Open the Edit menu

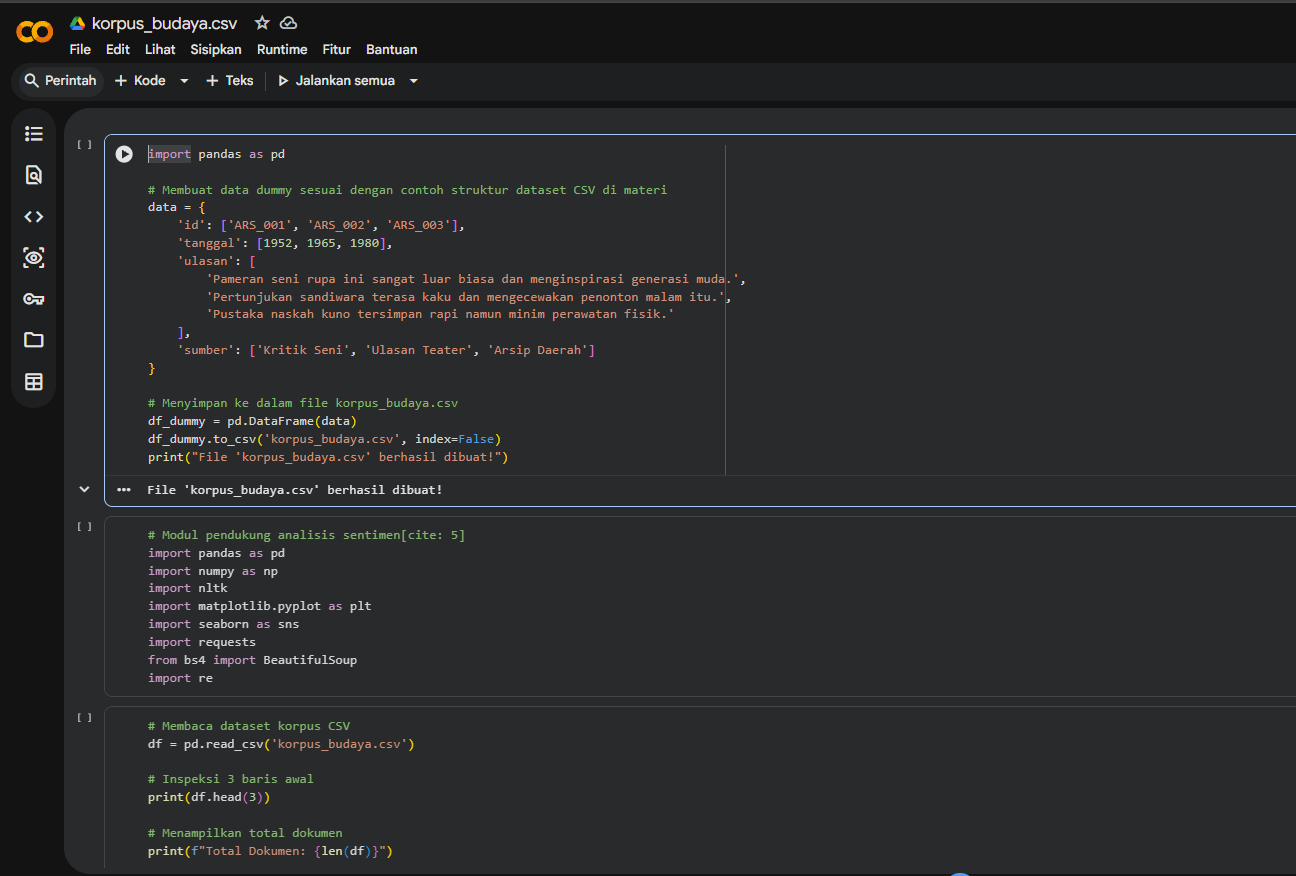pos(118,49)
